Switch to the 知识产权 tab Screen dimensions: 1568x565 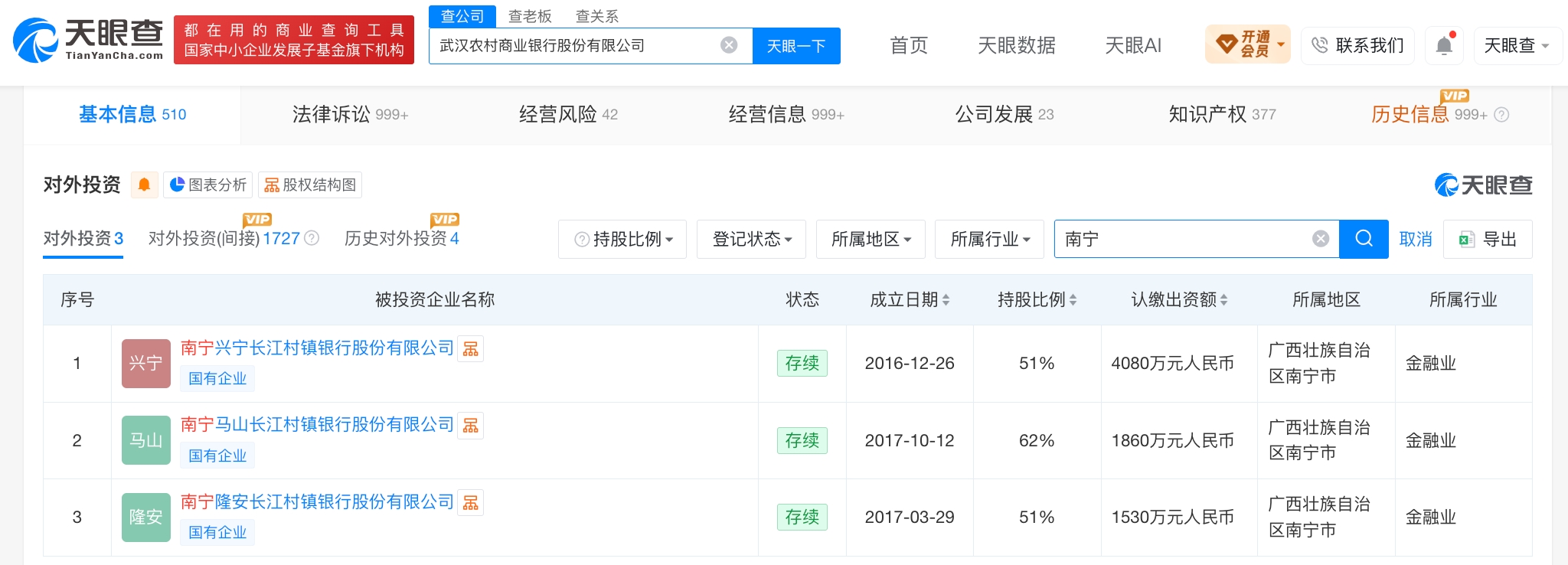pos(1222,115)
